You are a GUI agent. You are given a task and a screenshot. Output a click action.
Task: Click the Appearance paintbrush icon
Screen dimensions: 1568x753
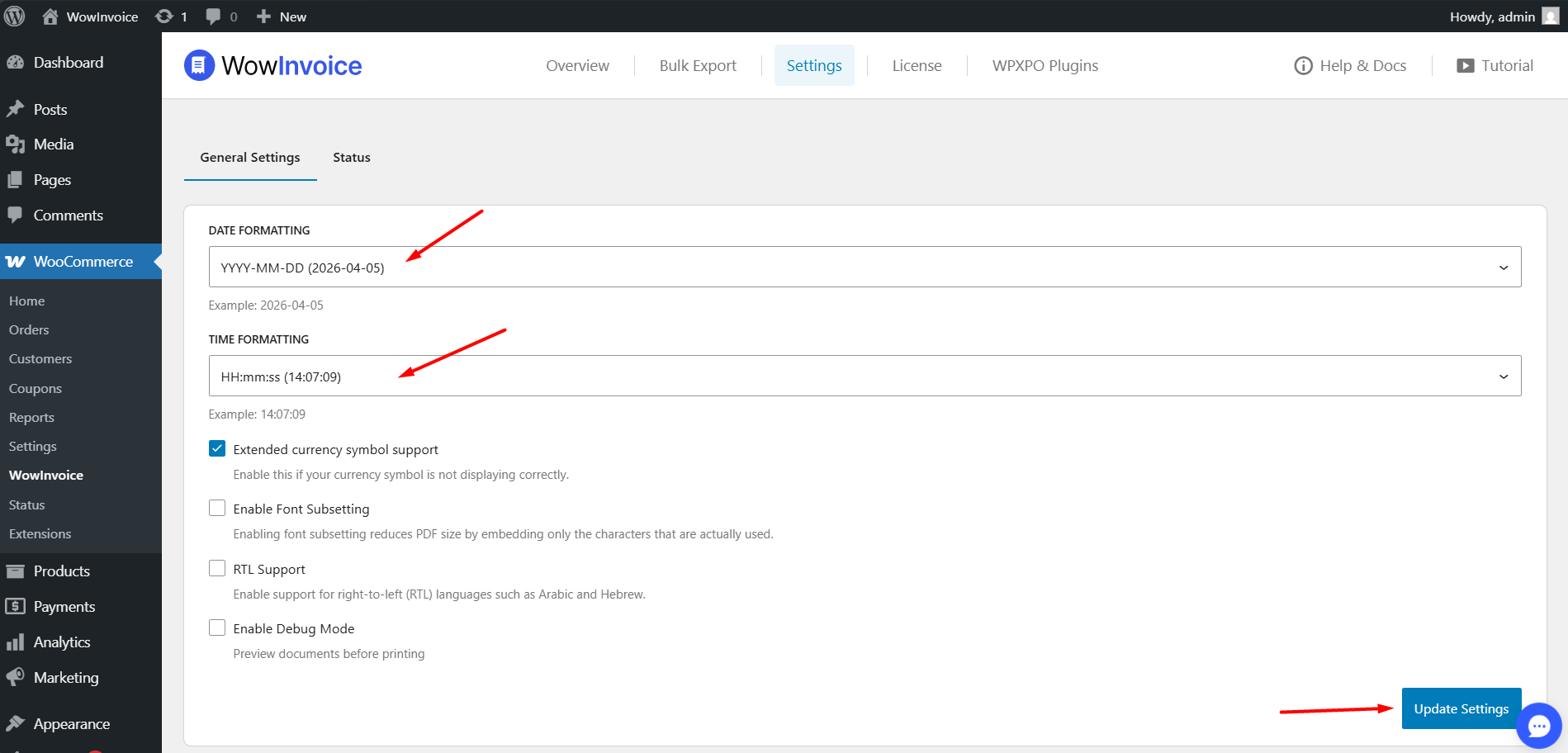15,724
